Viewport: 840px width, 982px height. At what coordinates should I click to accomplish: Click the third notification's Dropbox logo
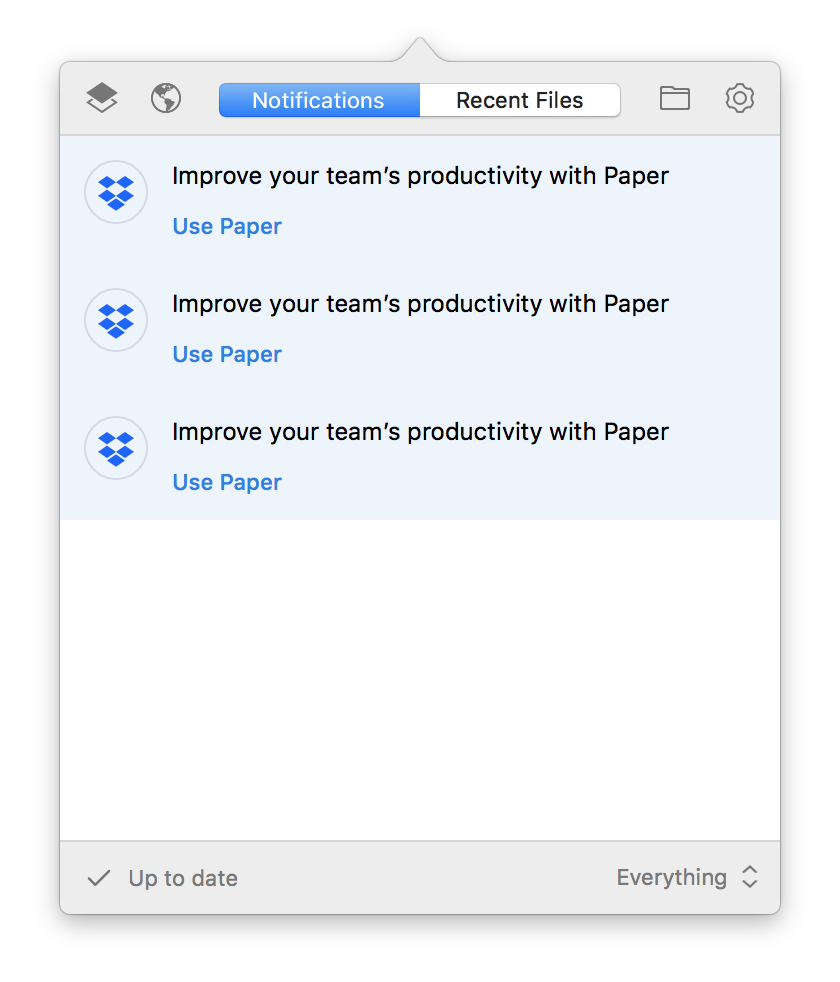coord(116,448)
